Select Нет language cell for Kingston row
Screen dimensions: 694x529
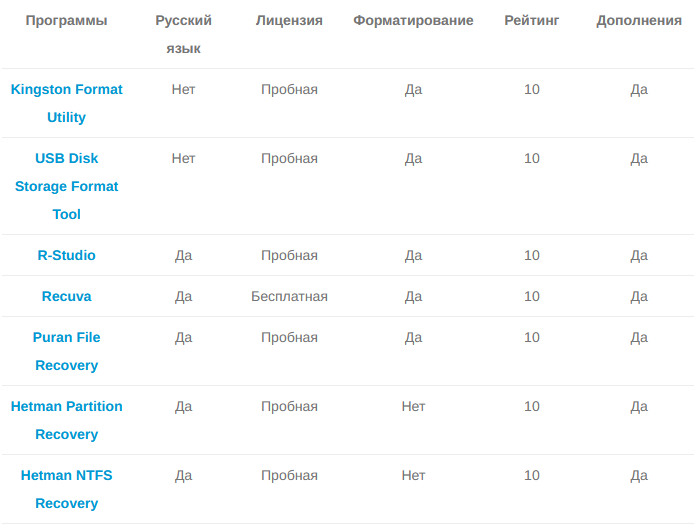[x=183, y=89]
